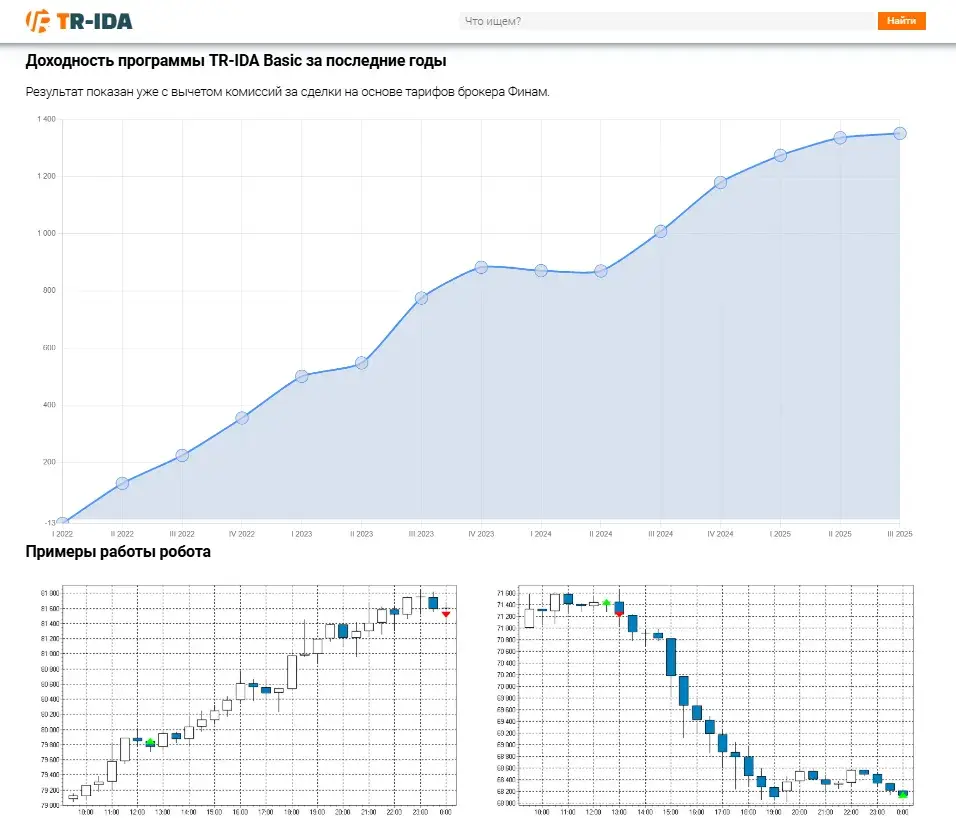
Task: Select the IV 2022 data point
Action: [241, 418]
